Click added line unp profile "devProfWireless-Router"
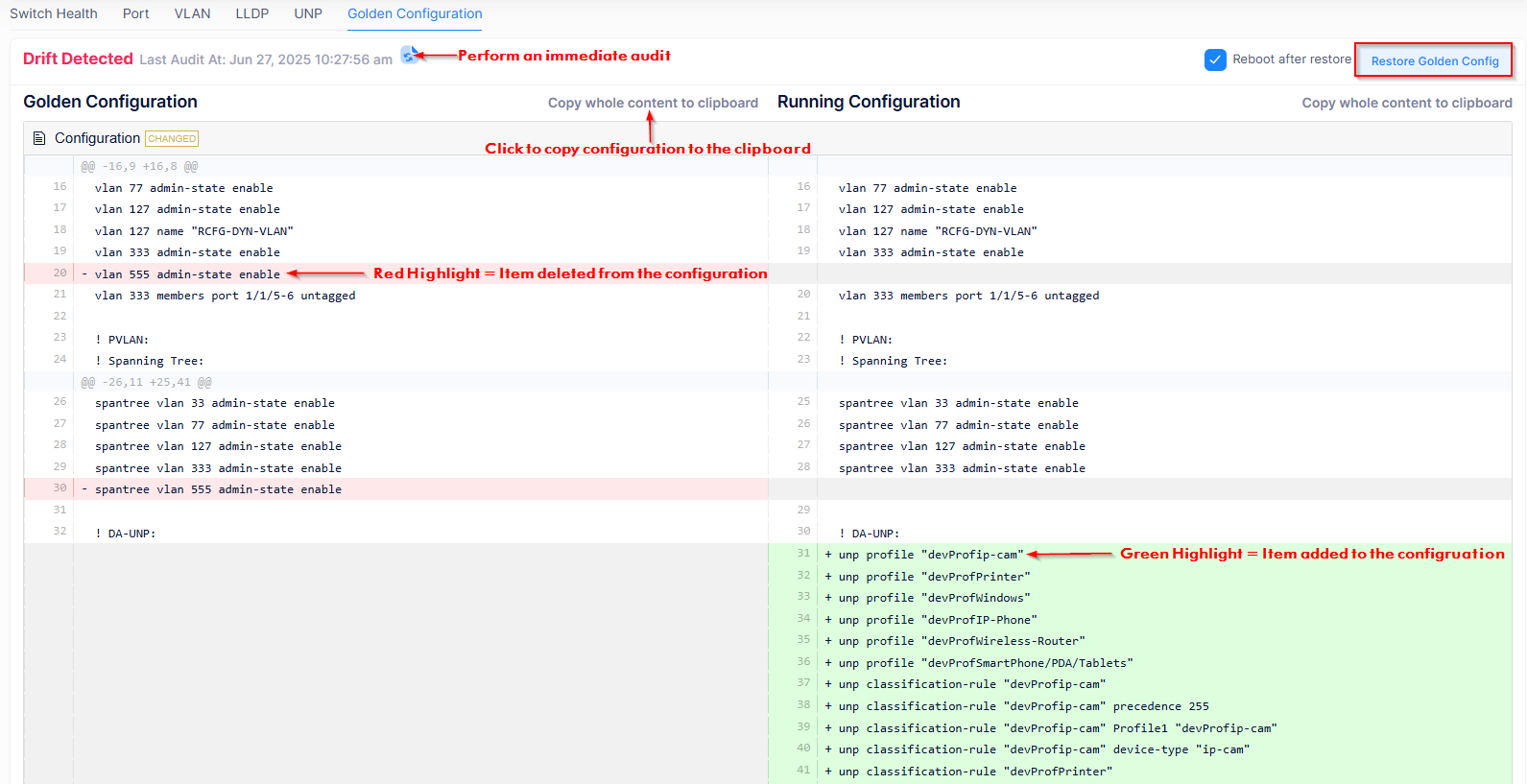Screen dimensions: 1527x784 [x=962, y=641]
